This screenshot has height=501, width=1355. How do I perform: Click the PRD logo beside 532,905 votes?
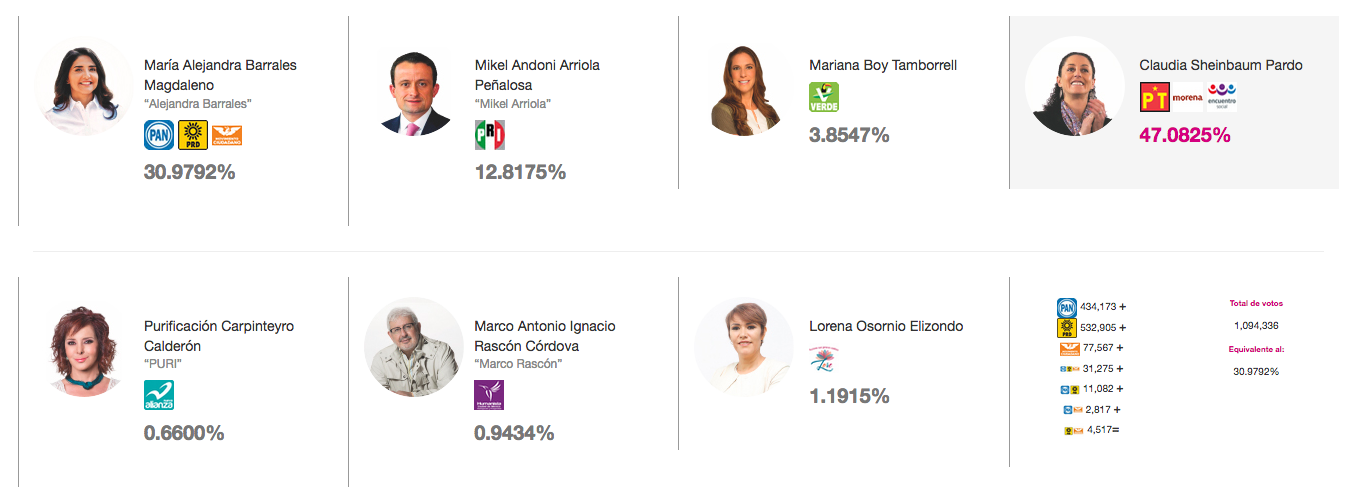click(1067, 327)
